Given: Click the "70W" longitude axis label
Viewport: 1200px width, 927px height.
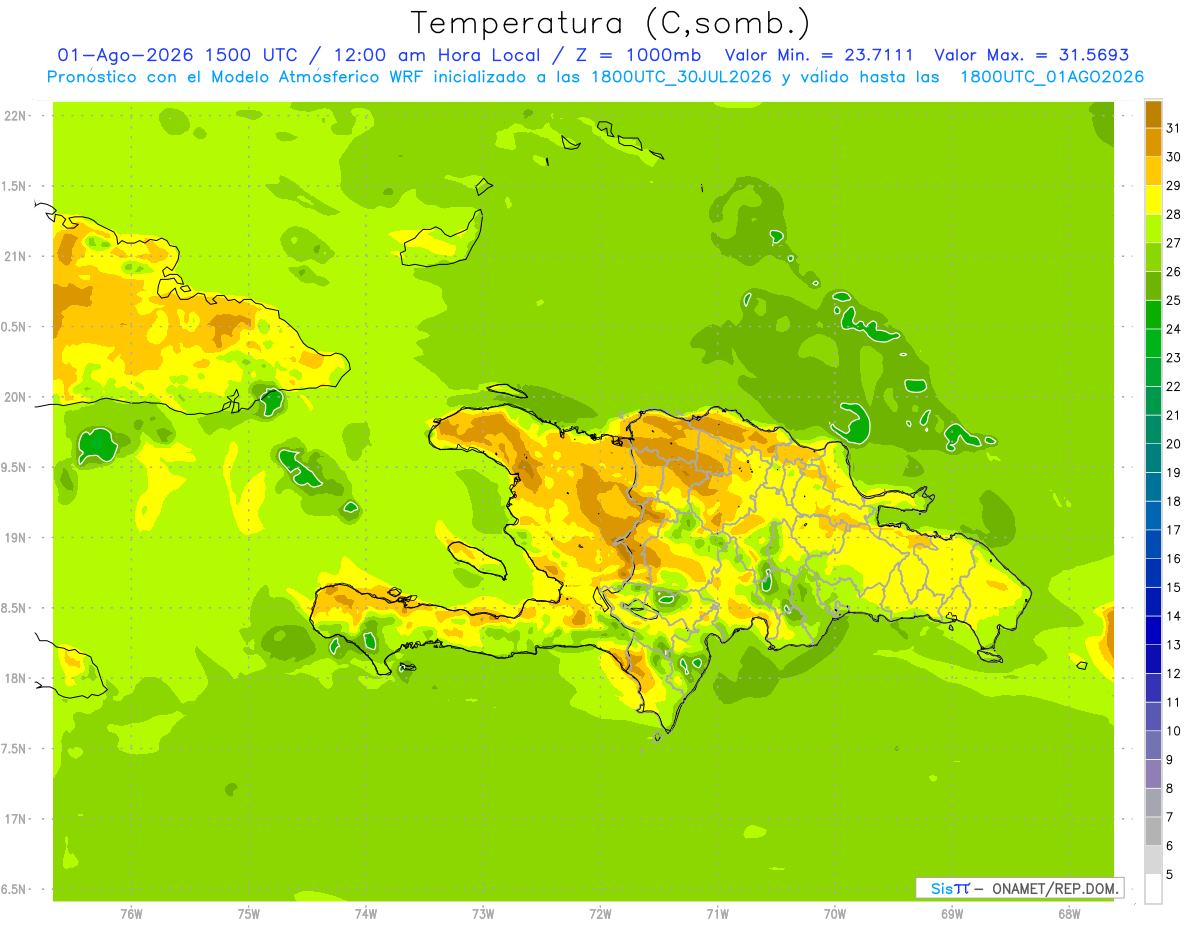Looking at the screenshot, I should [x=834, y=914].
